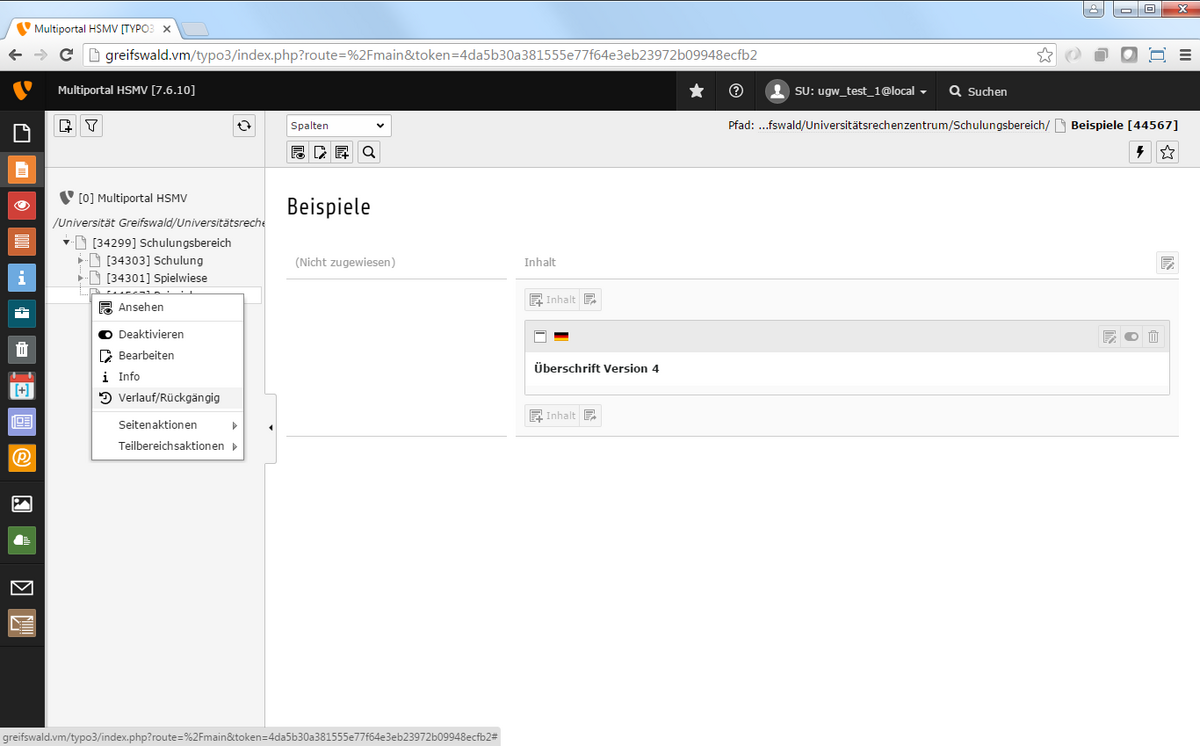Choose Deaktivieren in context menu
1200x746 pixels.
tap(151, 334)
